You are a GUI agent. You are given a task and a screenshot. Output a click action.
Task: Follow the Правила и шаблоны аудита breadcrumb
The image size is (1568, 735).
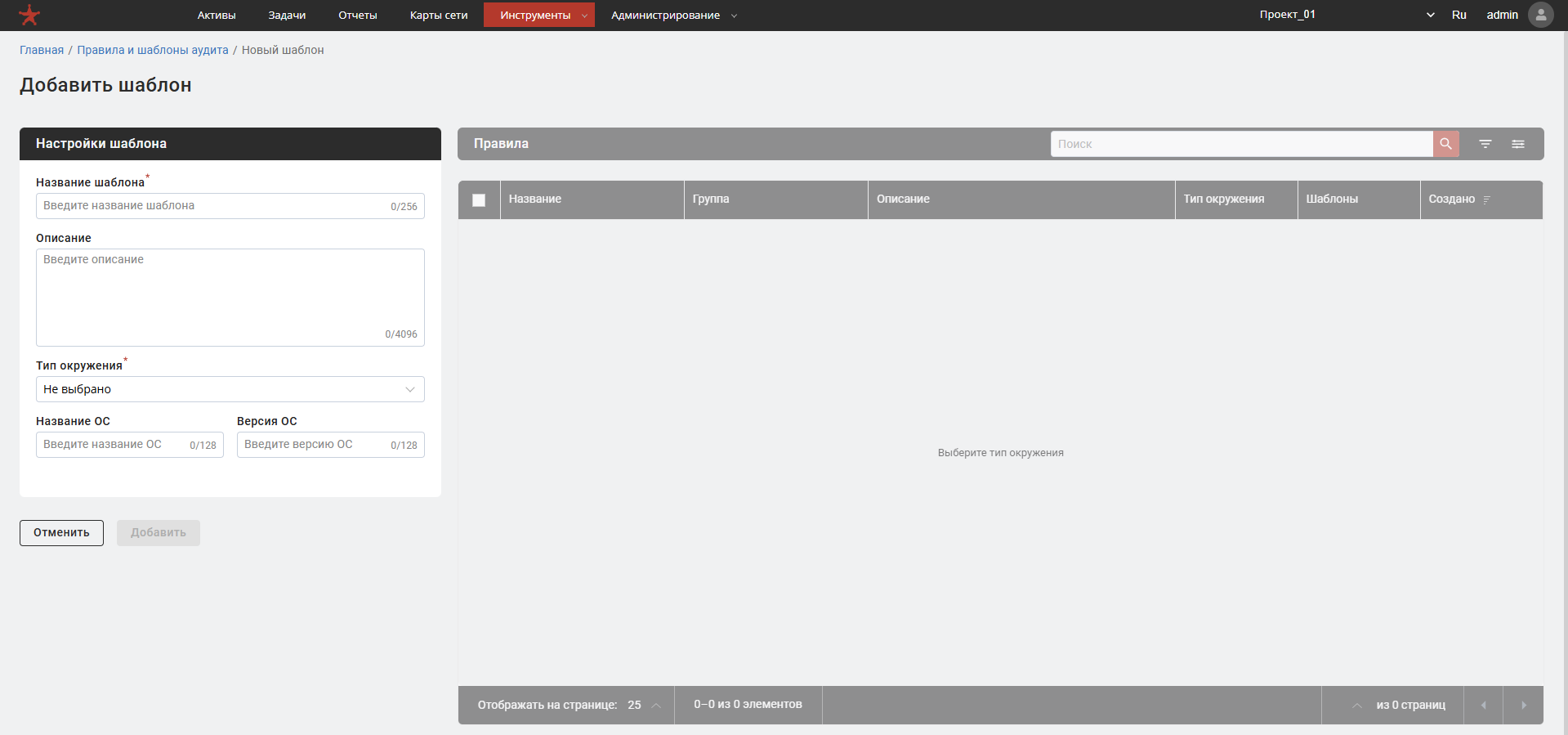click(x=153, y=50)
